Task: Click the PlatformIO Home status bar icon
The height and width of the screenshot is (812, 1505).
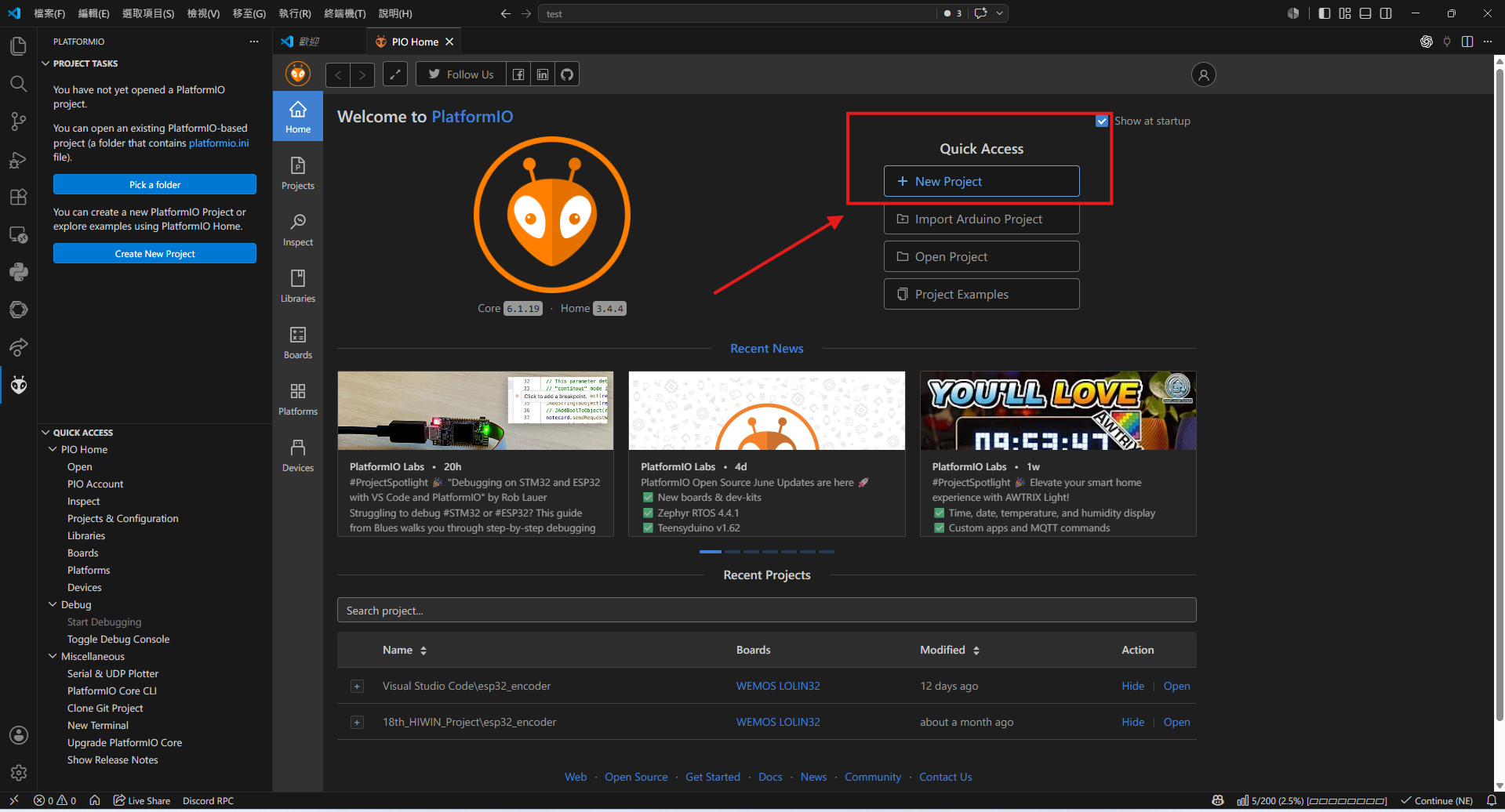Action: pos(95,800)
